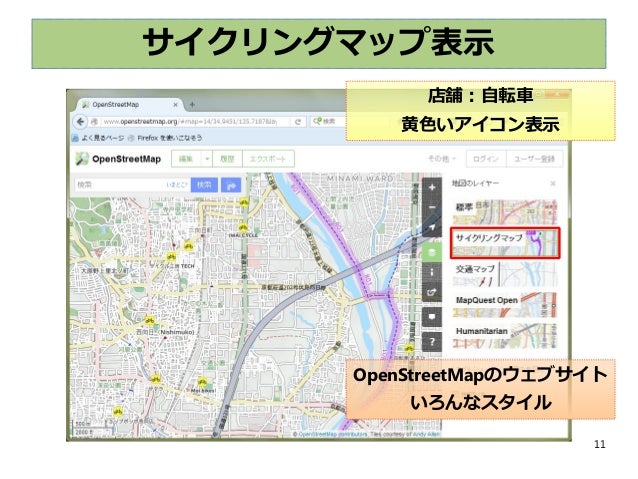The image size is (638, 479).
Task: Show my location with the arrow button
Action: click(432, 227)
